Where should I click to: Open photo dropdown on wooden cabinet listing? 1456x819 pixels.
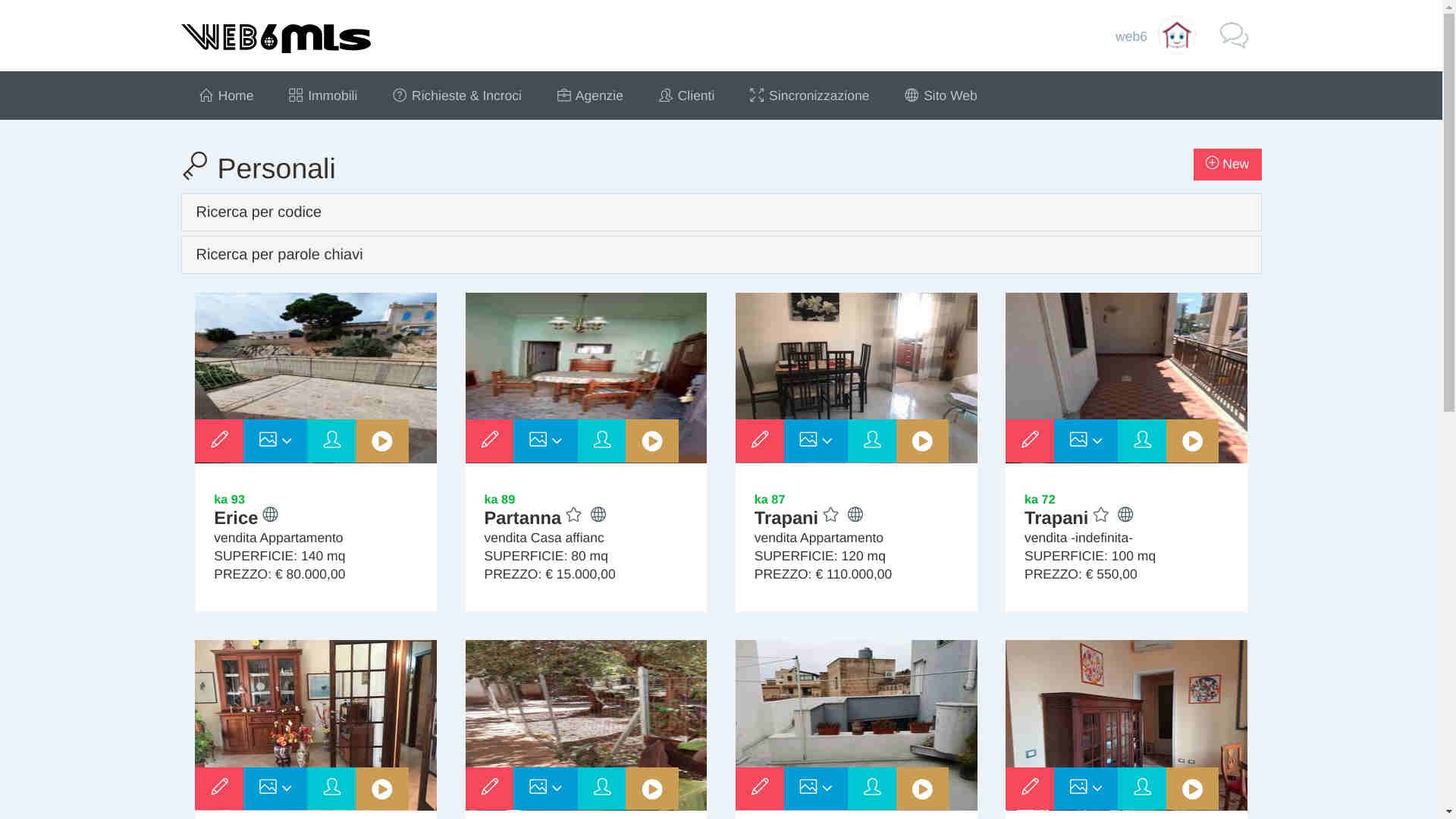275,788
